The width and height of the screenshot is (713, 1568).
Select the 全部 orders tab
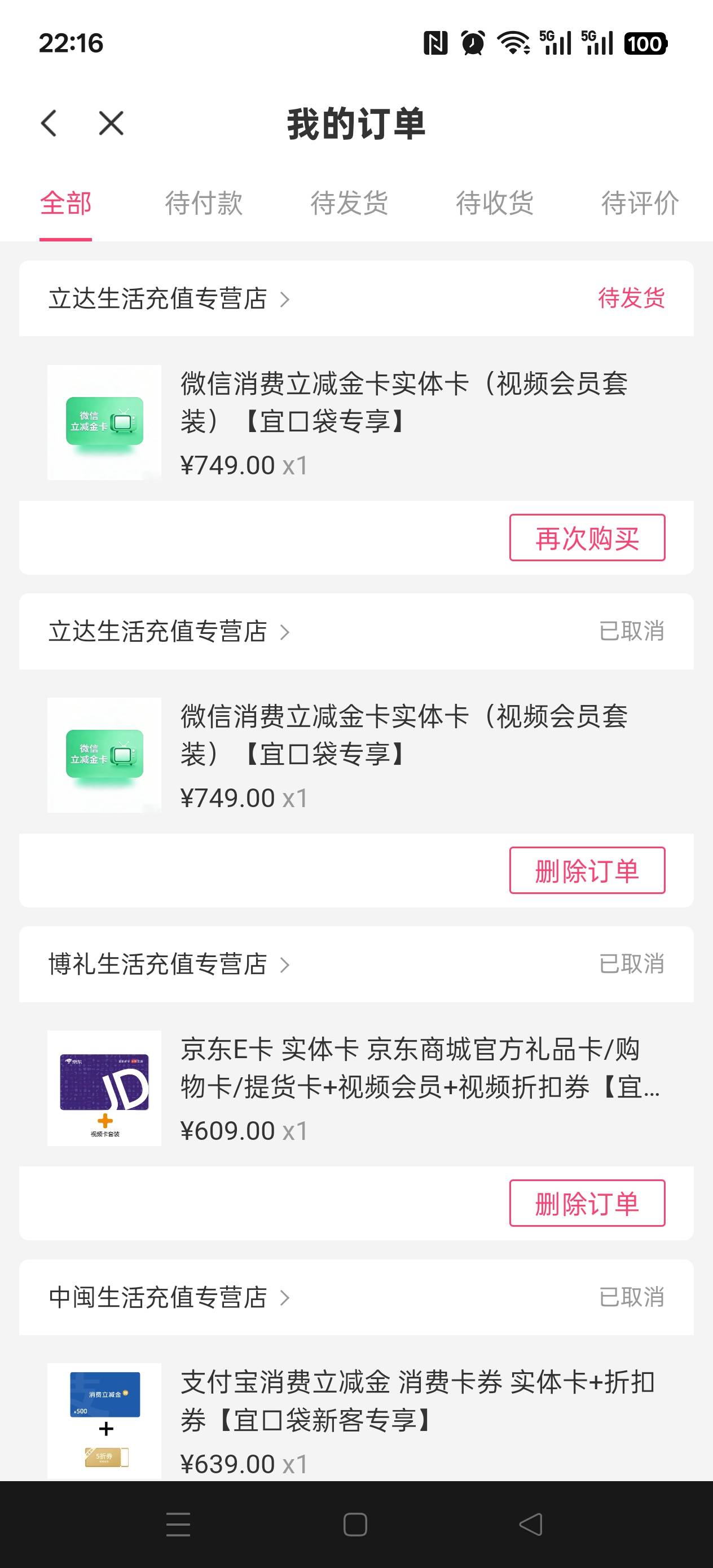point(66,203)
